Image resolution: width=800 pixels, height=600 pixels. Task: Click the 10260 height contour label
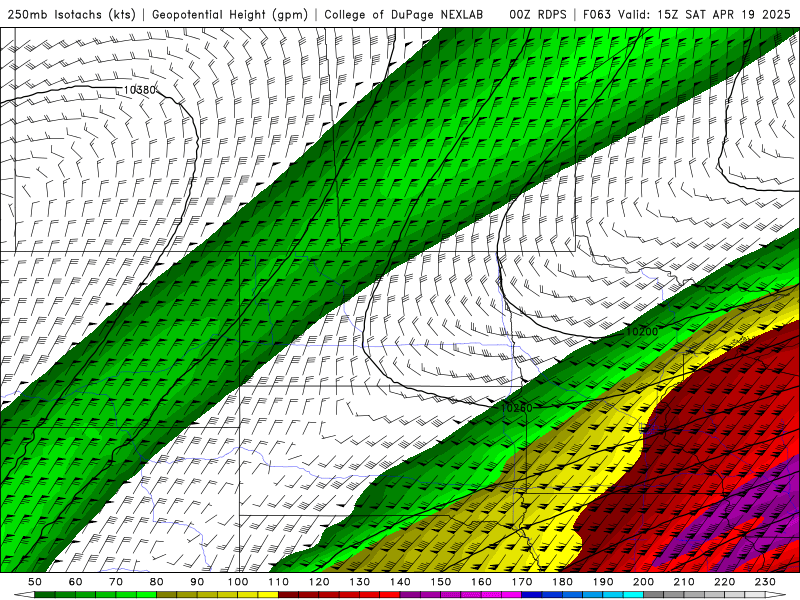click(516, 408)
